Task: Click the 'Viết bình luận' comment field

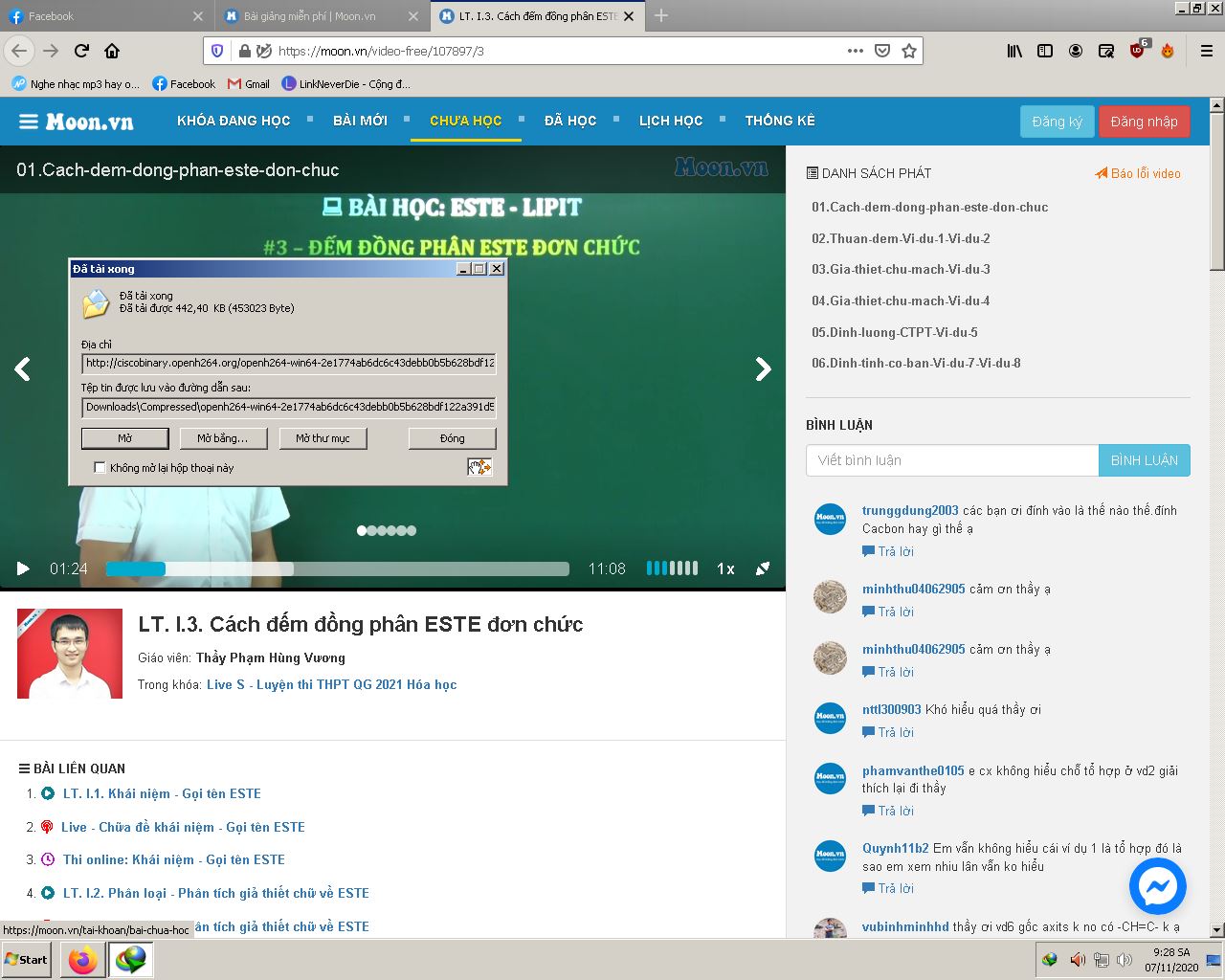Action: click(x=952, y=460)
